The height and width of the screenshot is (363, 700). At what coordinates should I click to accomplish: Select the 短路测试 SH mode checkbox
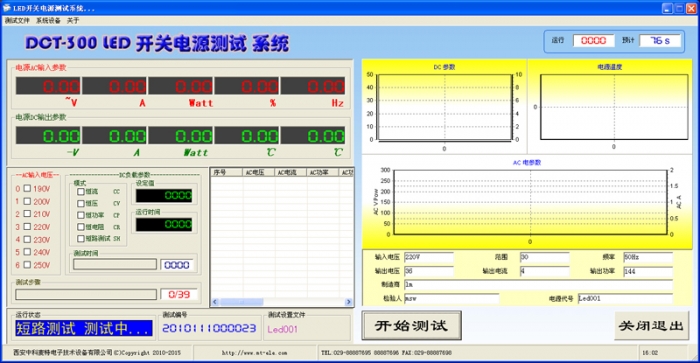pos(81,238)
